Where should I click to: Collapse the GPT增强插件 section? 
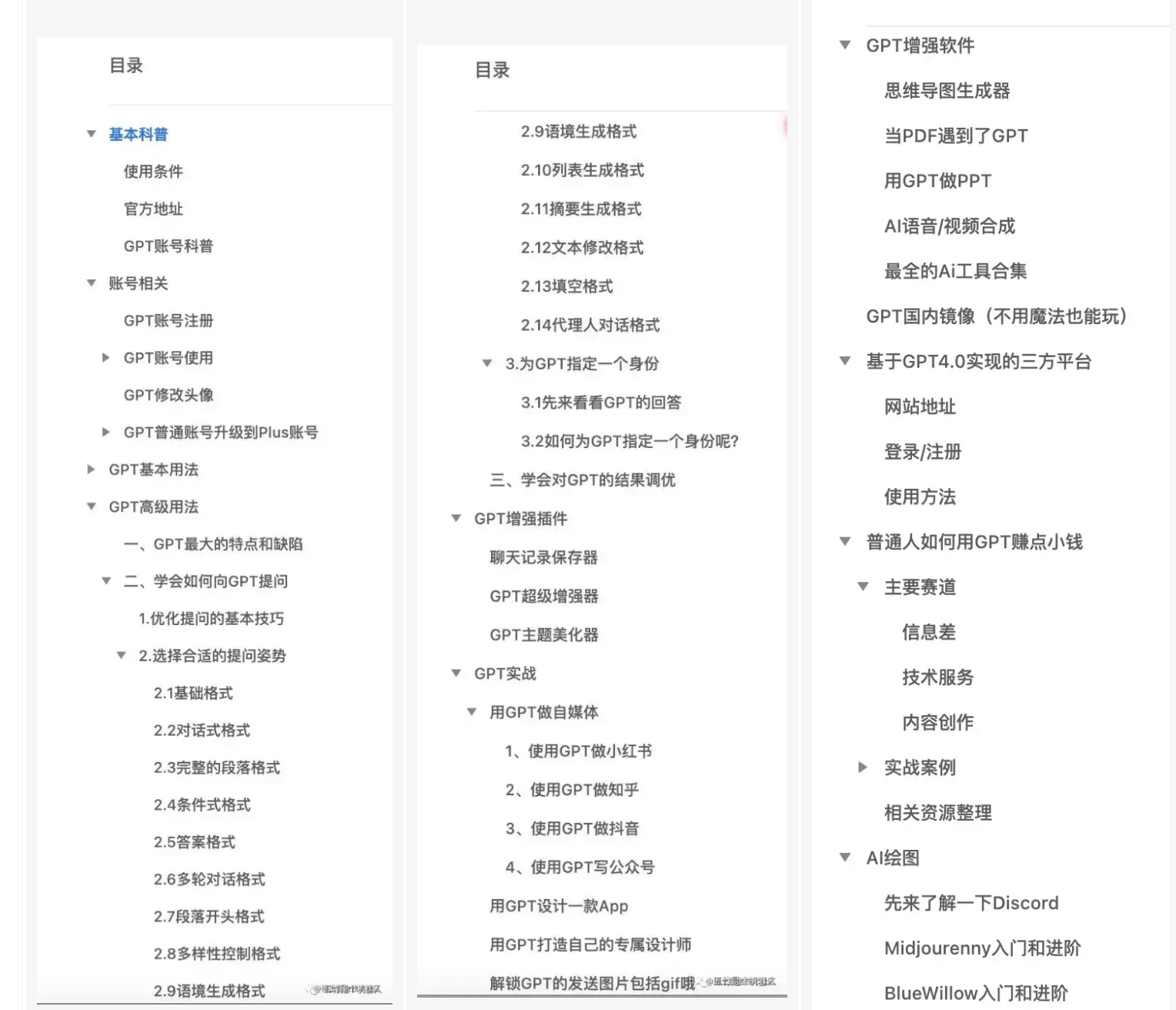(456, 518)
